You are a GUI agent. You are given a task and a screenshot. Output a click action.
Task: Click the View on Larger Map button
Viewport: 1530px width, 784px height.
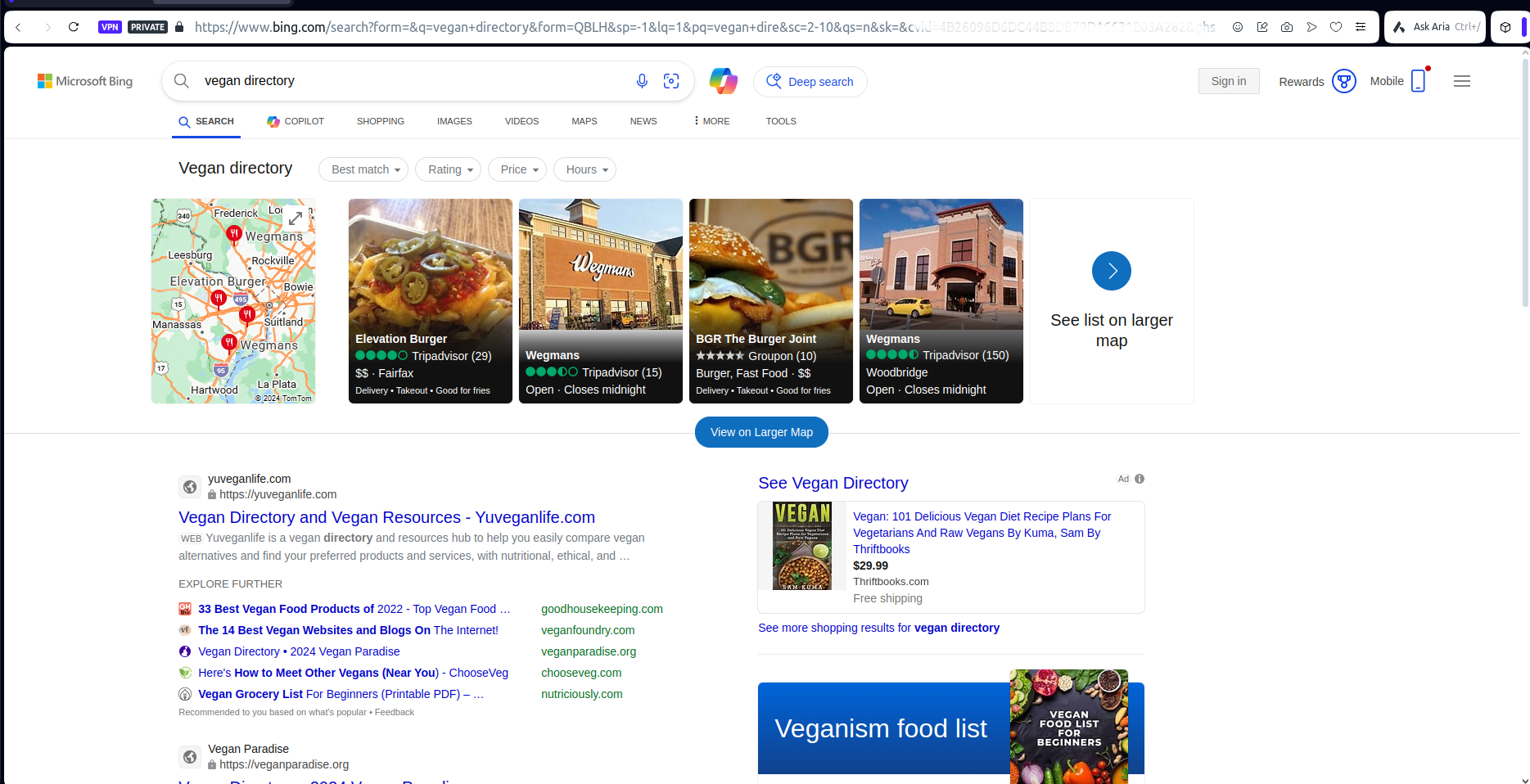pos(761,432)
